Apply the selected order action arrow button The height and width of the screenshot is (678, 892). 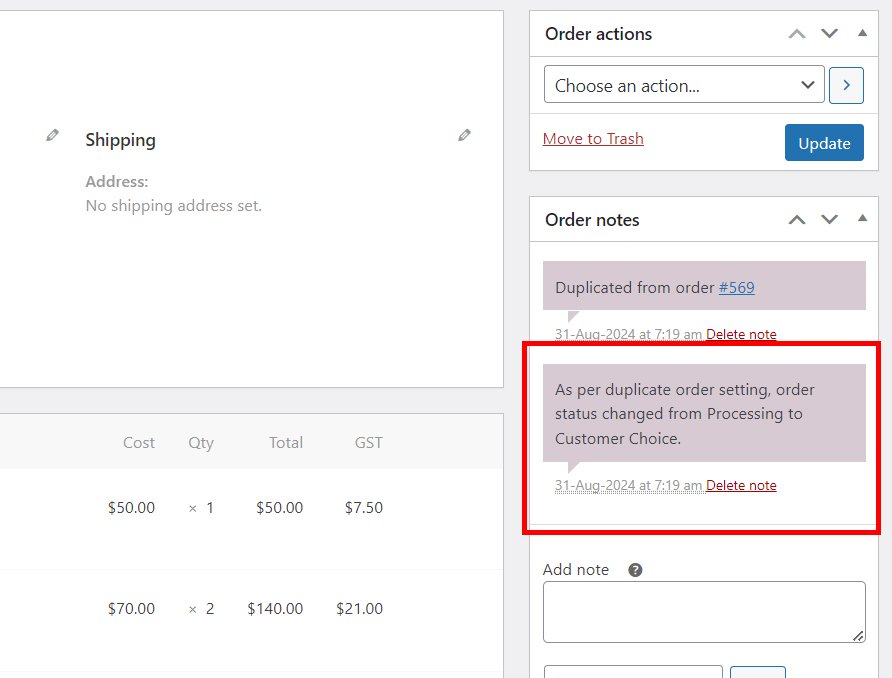[846, 85]
